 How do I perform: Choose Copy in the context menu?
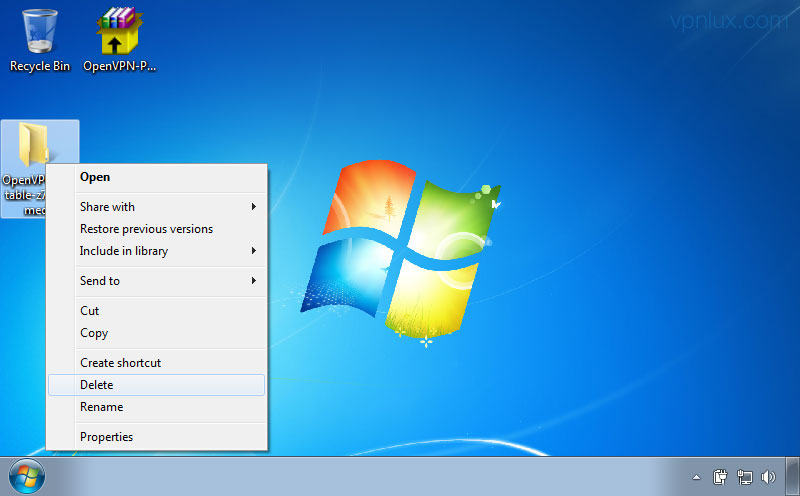coord(157,333)
